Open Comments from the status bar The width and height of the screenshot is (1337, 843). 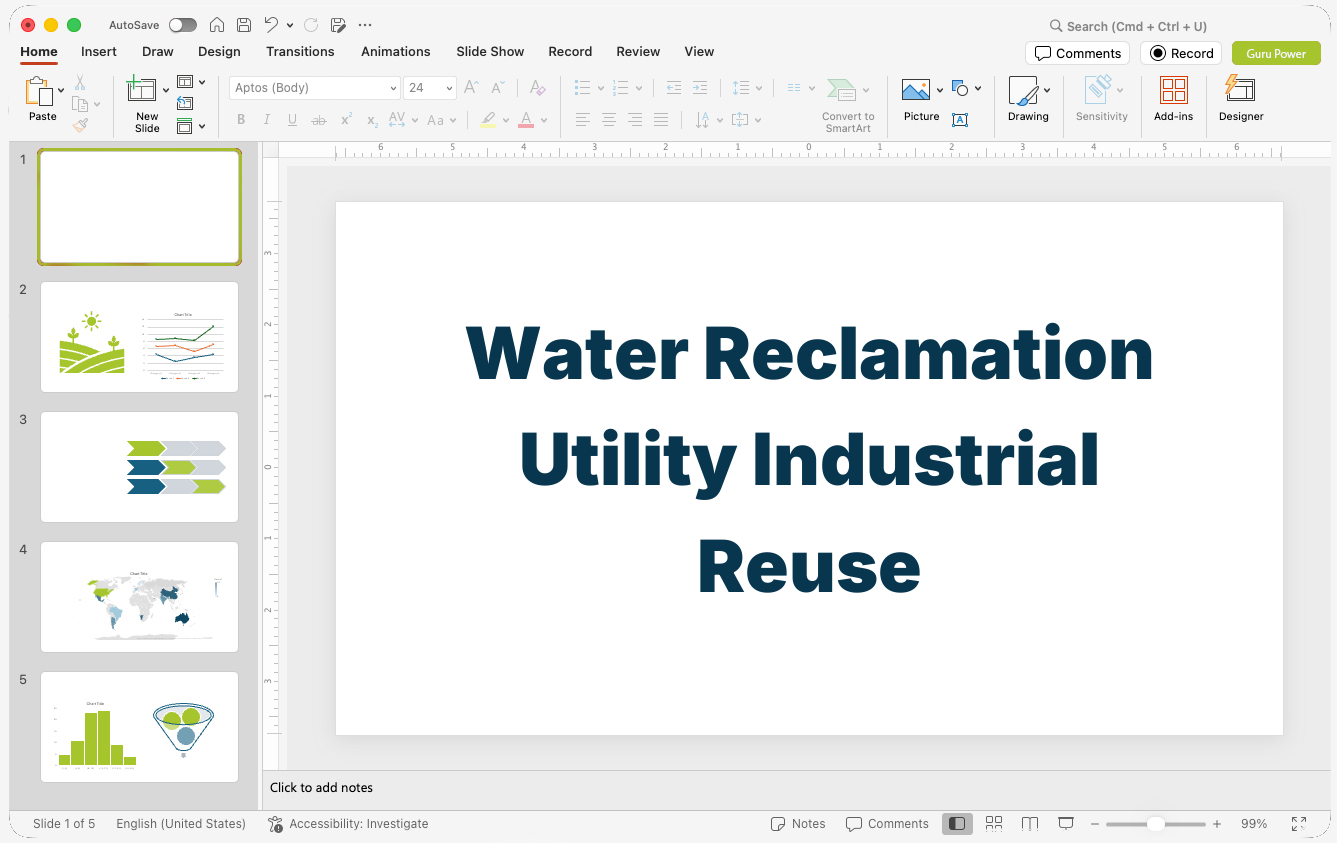(887, 824)
